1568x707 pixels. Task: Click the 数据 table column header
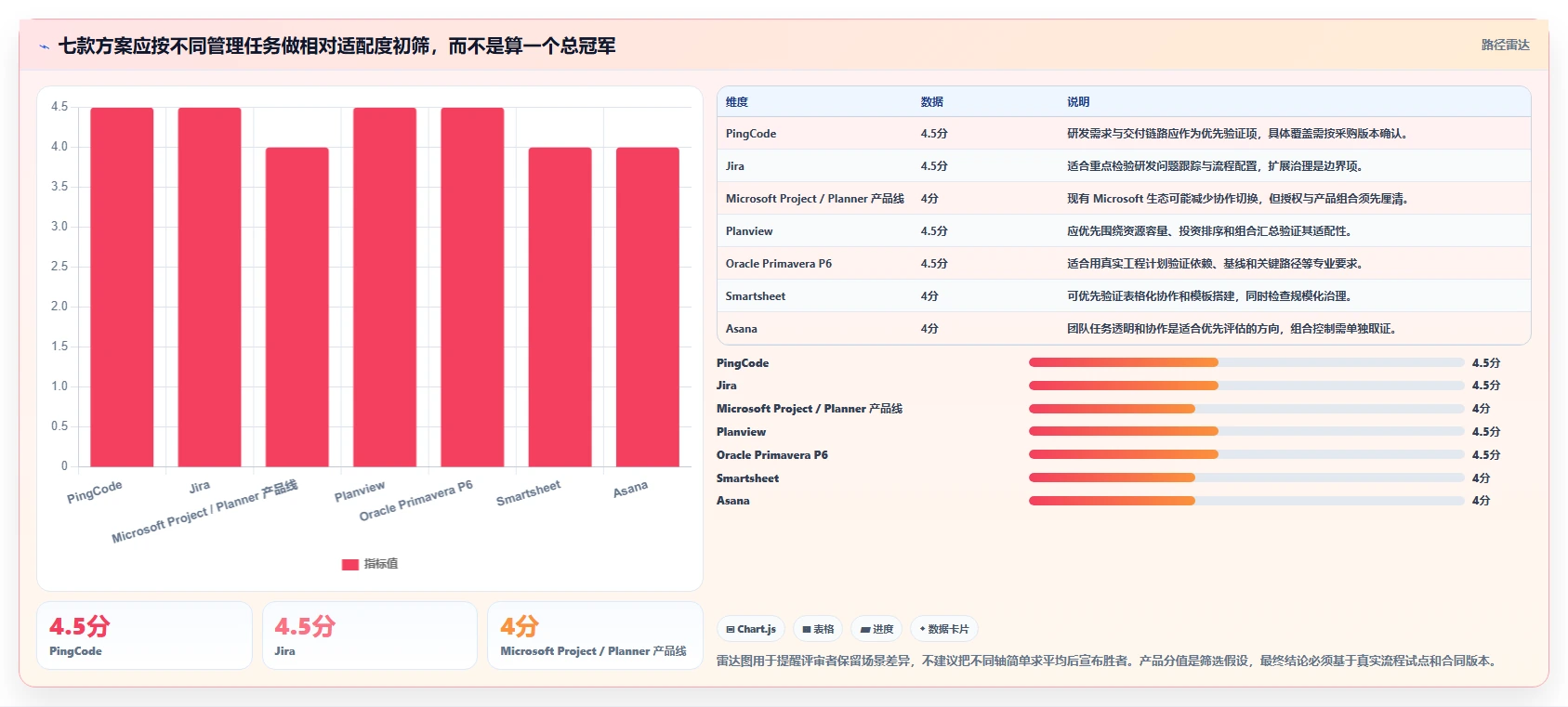click(932, 102)
